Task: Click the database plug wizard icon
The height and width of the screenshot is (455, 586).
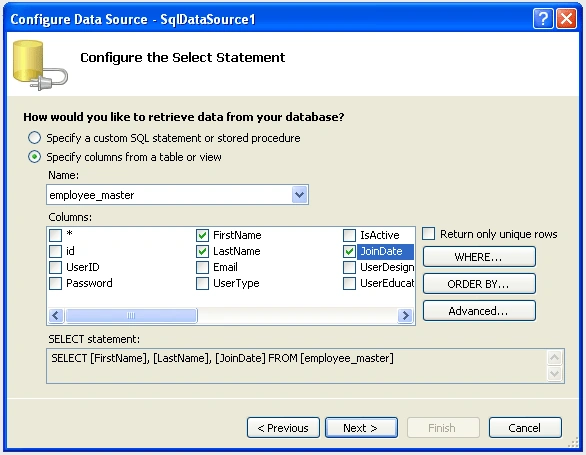Action: pyautogui.click(x=40, y=65)
